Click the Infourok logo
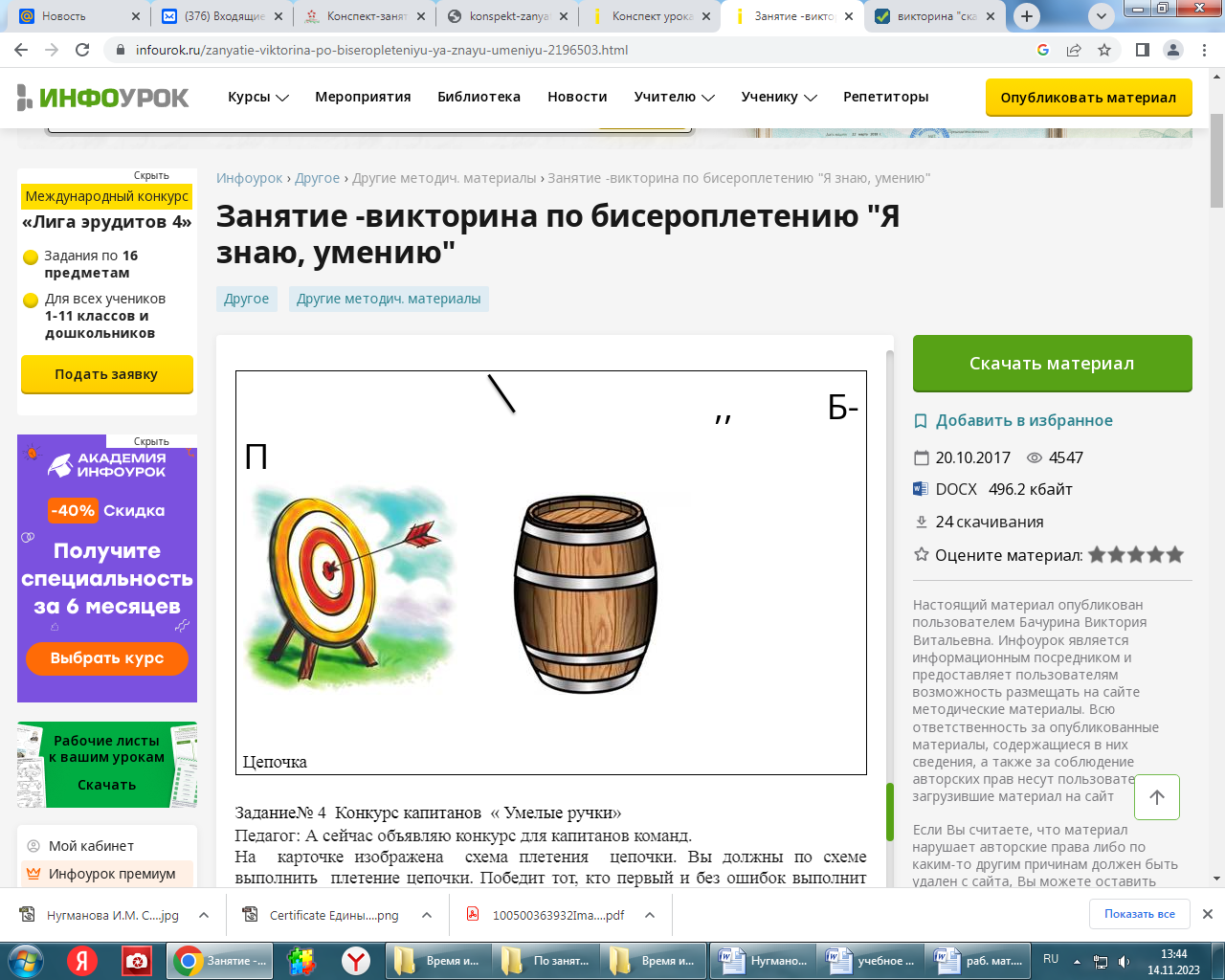This screenshot has height=980, width=1225. [103, 97]
